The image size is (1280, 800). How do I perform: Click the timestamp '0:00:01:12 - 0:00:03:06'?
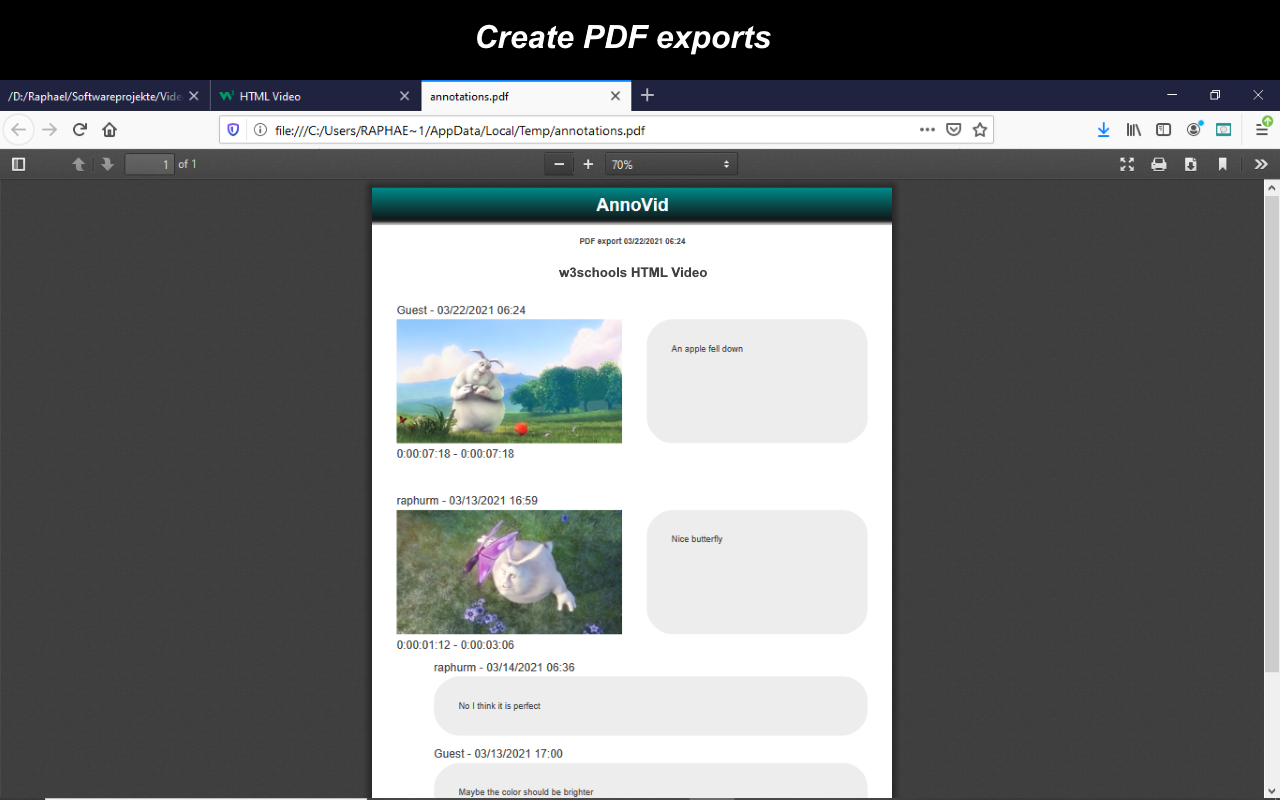click(455, 645)
